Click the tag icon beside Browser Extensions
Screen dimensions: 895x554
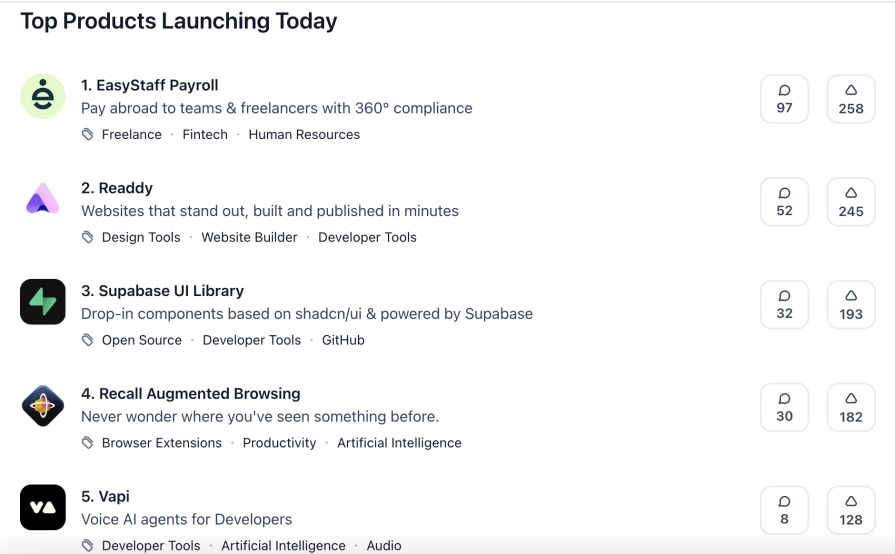tap(87, 443)
